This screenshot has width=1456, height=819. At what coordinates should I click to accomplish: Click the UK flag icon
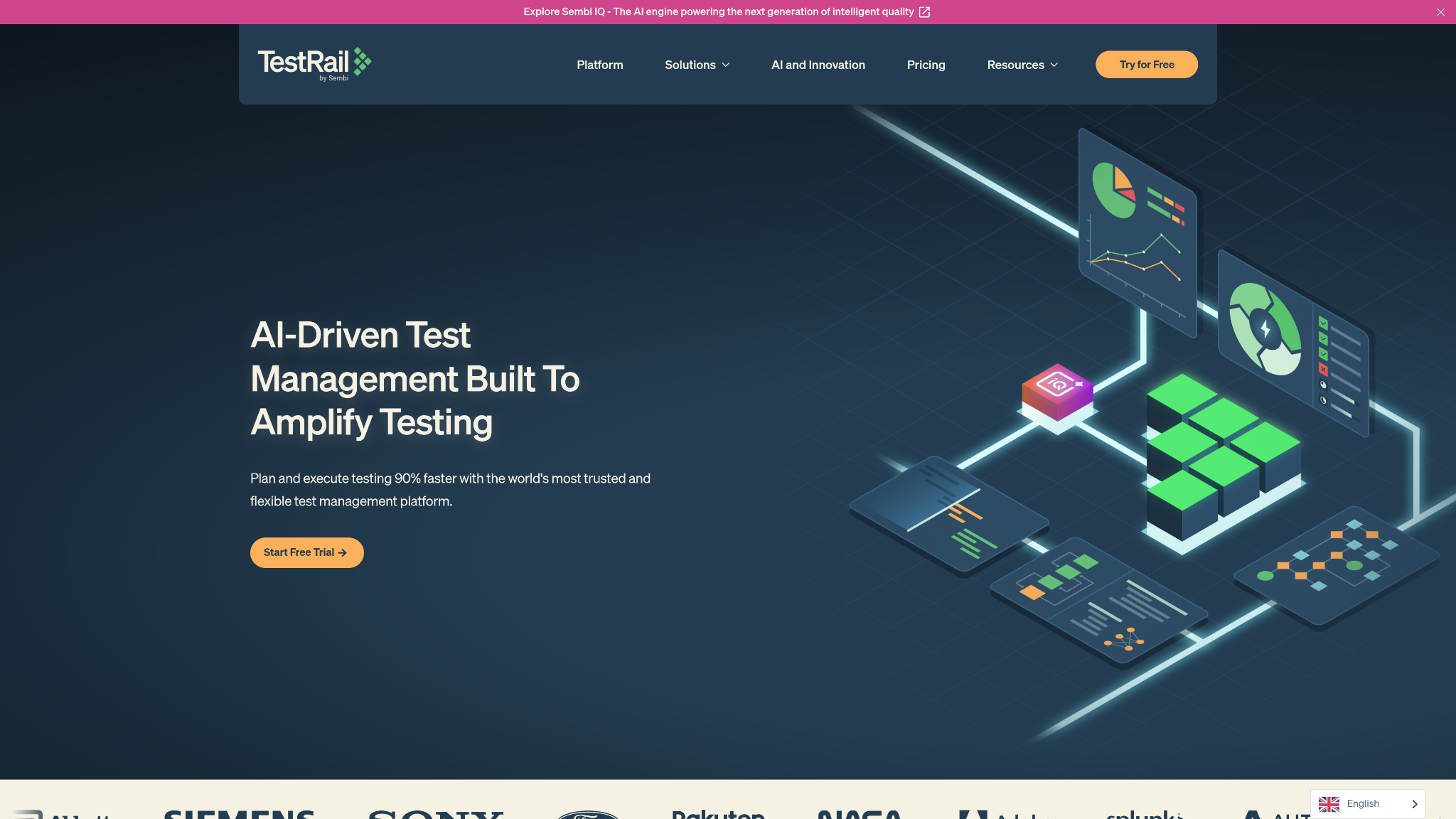tap(1329, 804)
